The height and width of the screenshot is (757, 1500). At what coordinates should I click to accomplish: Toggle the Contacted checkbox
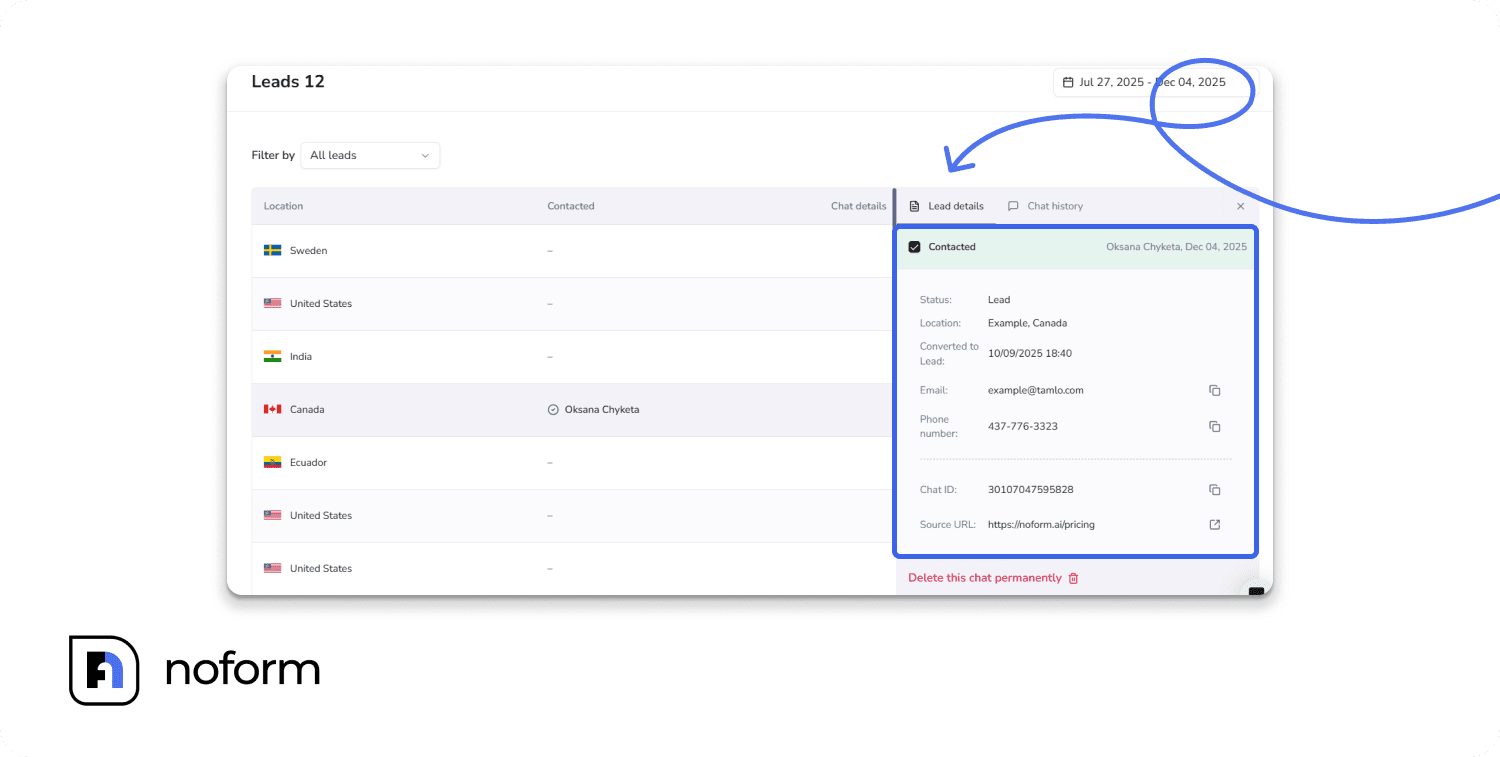coord(914,246)
